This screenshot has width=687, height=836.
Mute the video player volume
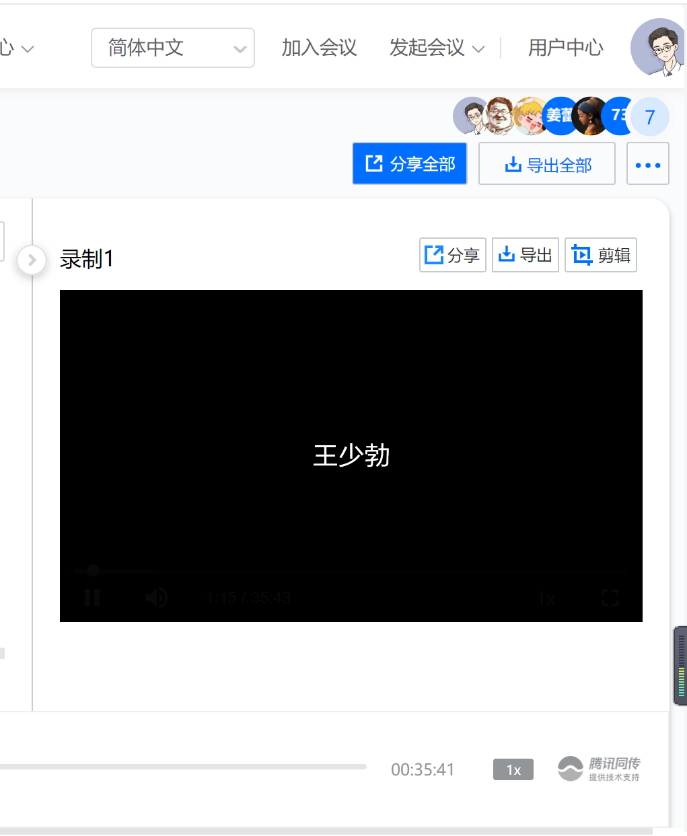point(156,598)
